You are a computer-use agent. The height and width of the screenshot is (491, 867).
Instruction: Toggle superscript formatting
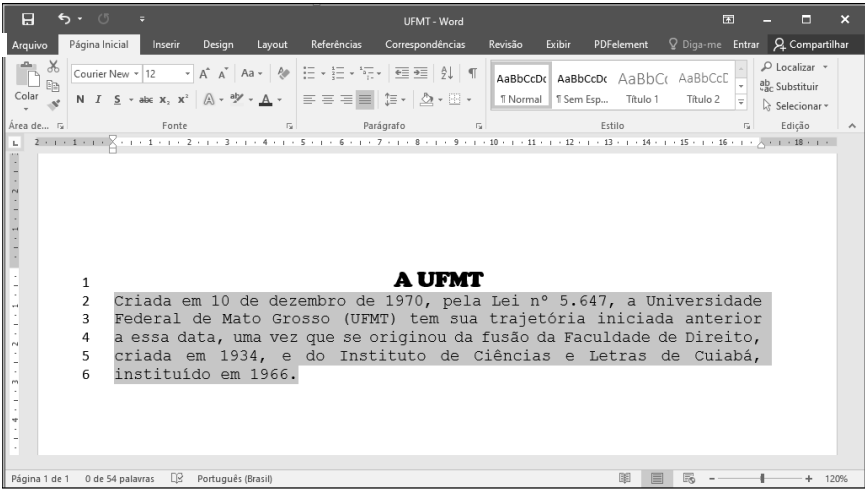183,100
